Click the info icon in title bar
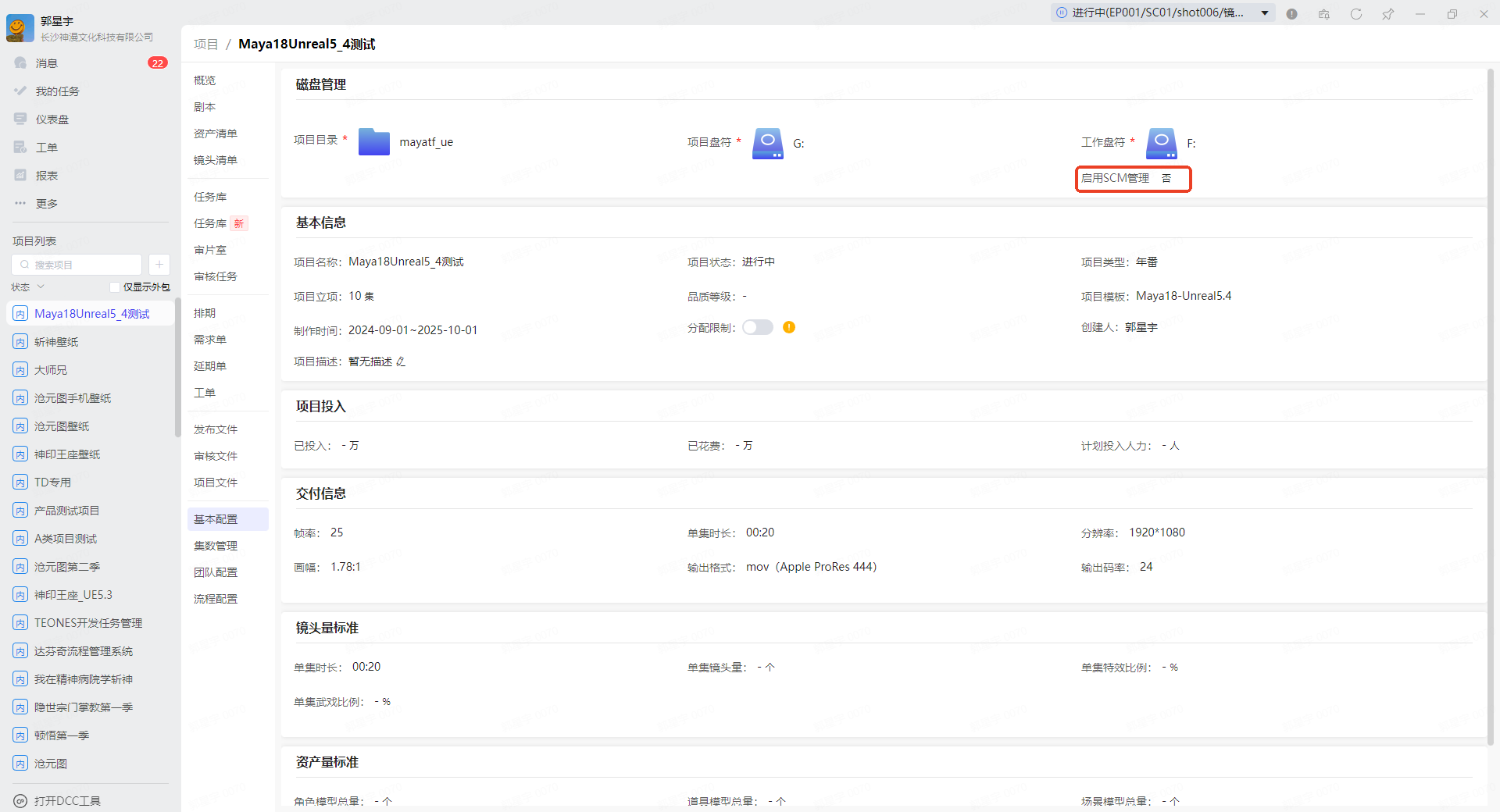 (1291, 14)
